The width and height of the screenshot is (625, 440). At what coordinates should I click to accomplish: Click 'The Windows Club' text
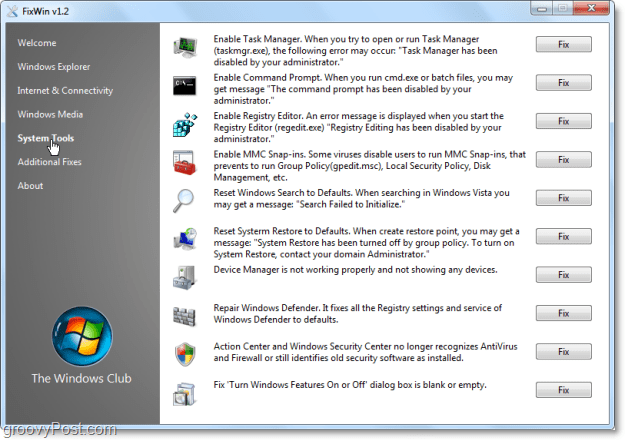(81, 378)
